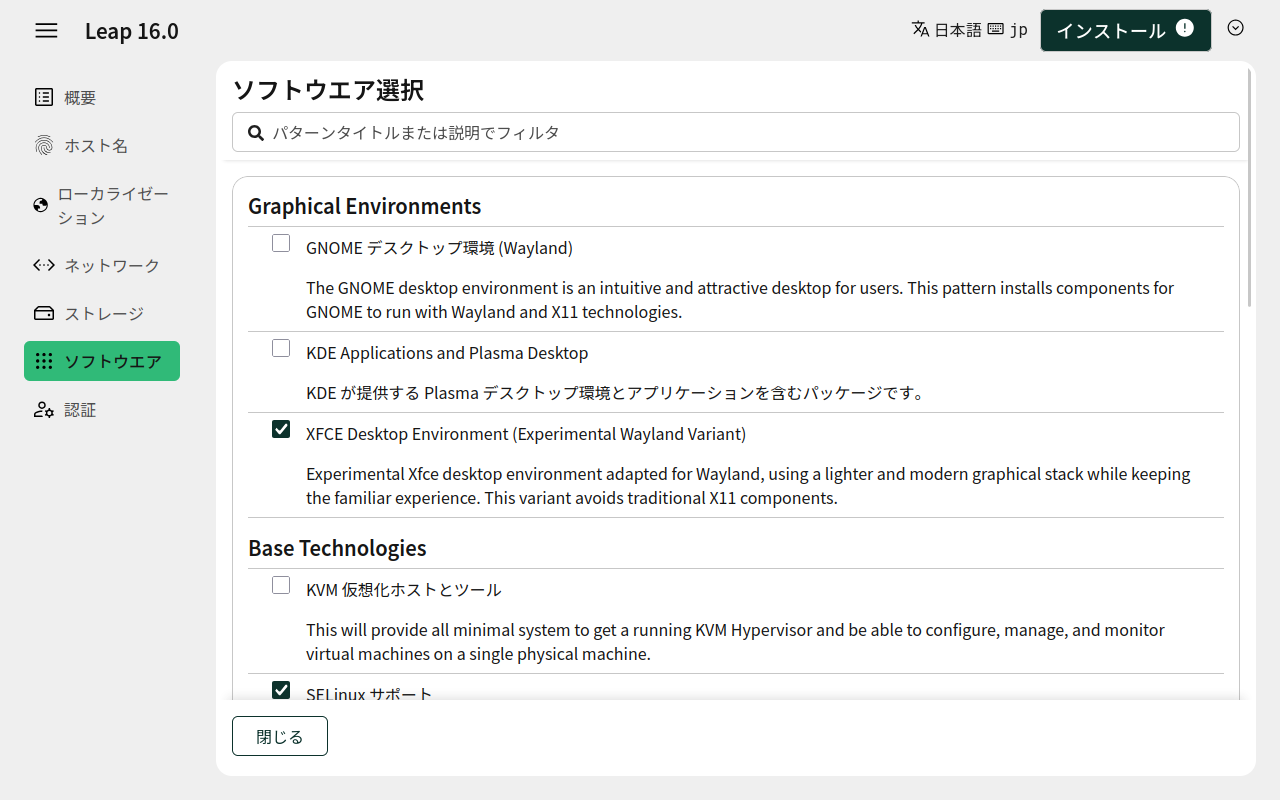Enable GNOME デスクトップ環境 (Wayland) checkbox
Viewport: 1280px width, 800px height.
(281, 243)
